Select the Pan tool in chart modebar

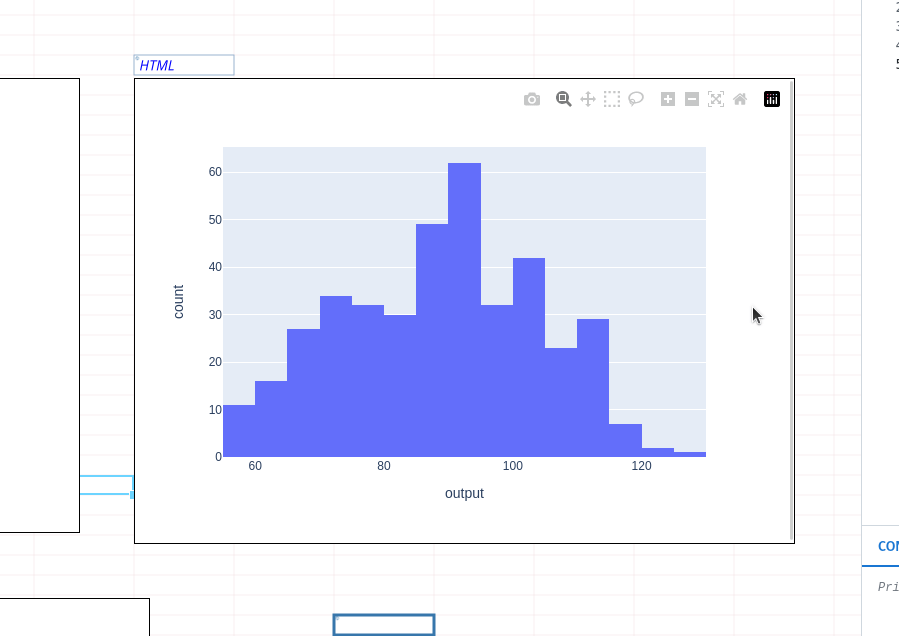click(588, 99)
